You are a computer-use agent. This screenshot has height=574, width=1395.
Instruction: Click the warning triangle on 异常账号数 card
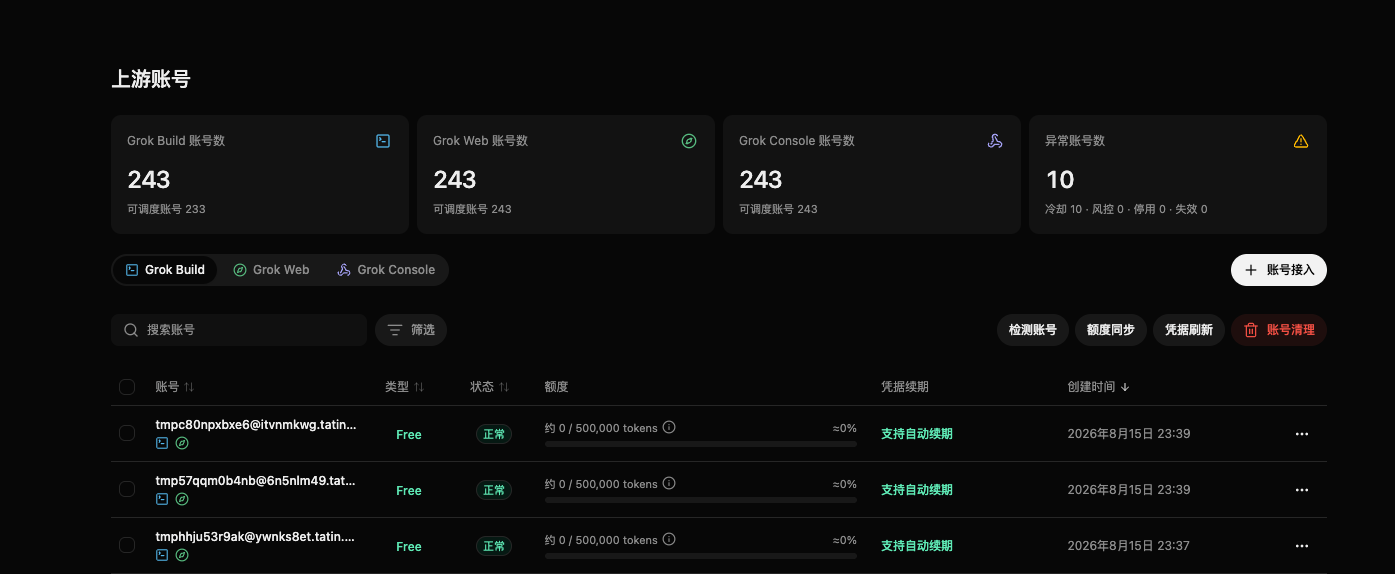(x=1301, y=141)
